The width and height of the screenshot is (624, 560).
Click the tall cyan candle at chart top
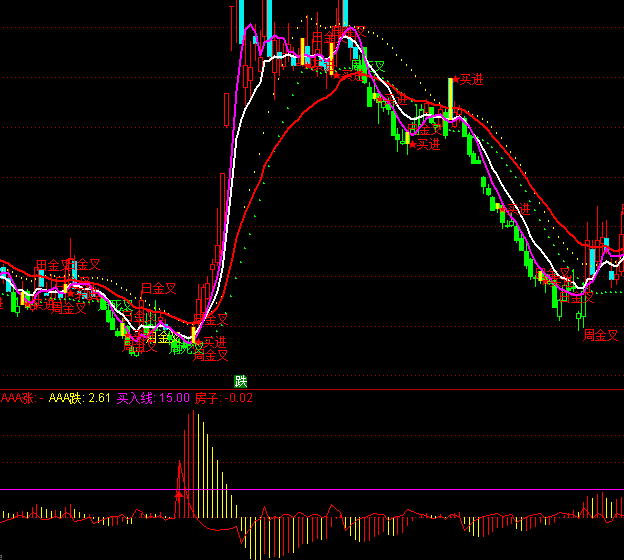(267, 25)
